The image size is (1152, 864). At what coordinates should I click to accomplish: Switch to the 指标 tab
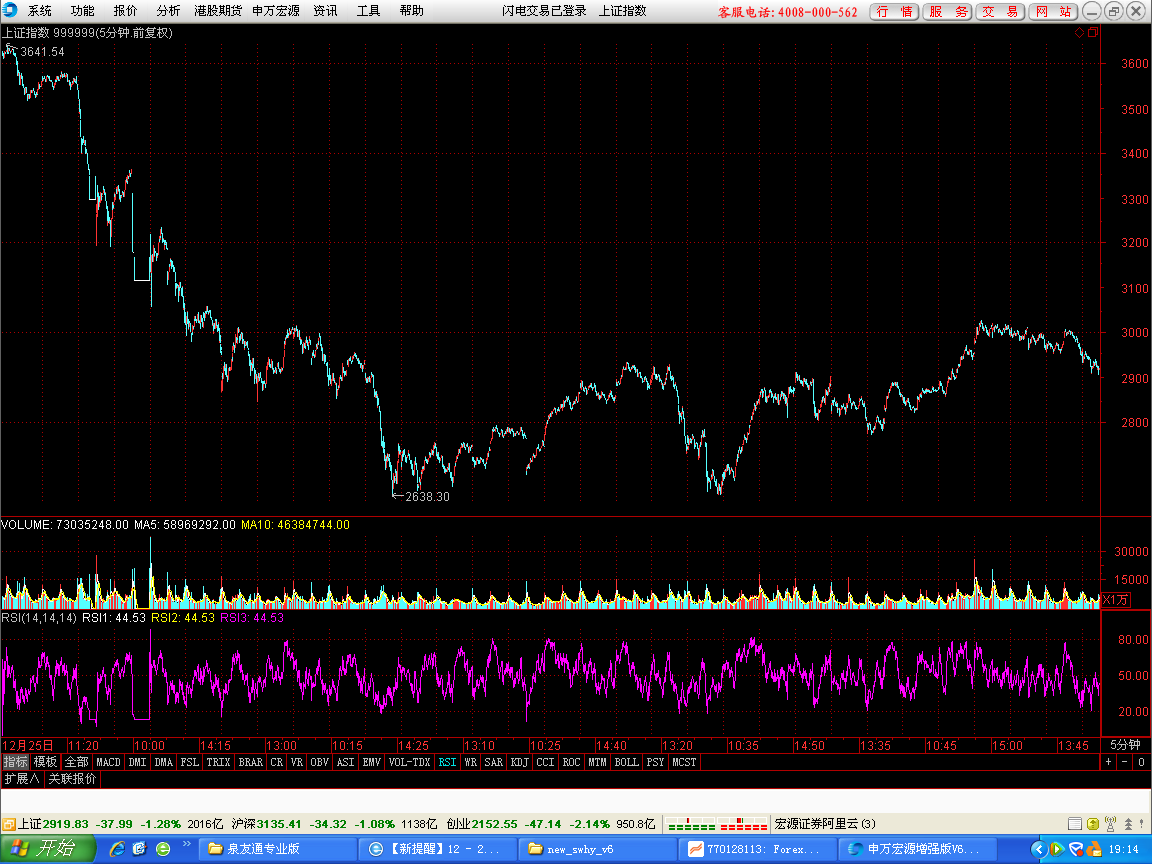coord(15,762)
